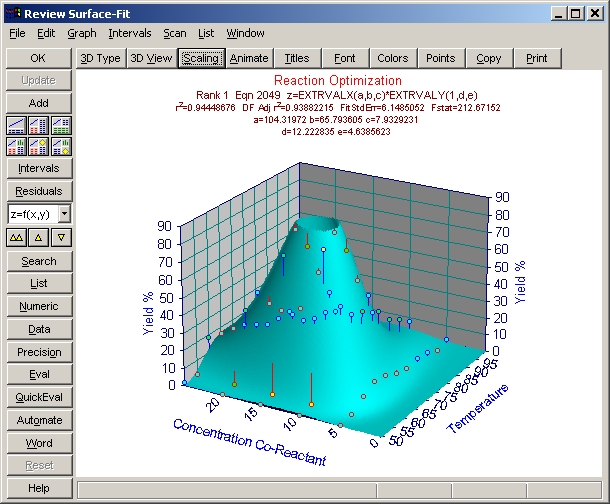Click the 3D View toolbar button

coord(152,58)
